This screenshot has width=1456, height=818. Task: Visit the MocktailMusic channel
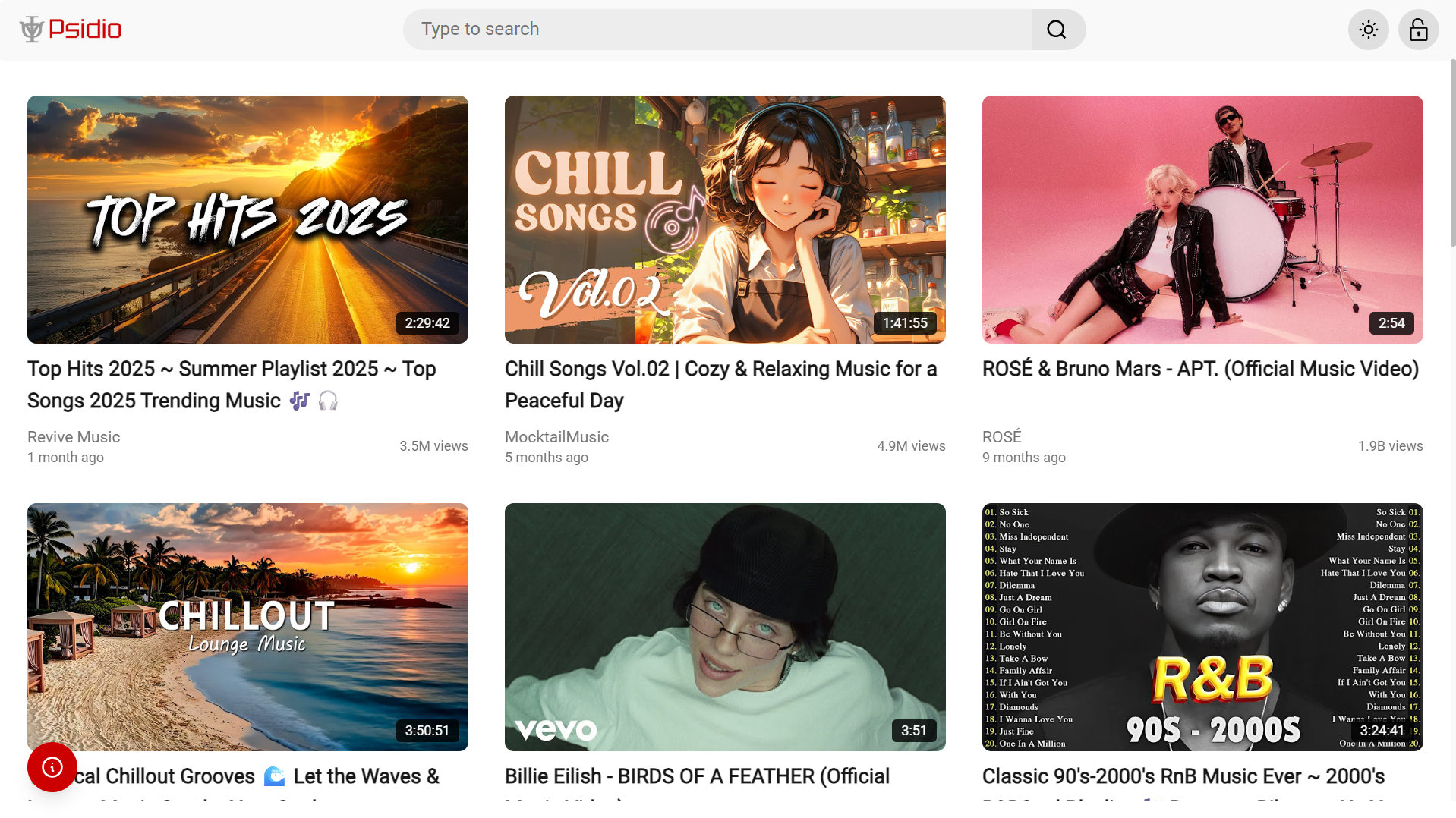point(556,437)
